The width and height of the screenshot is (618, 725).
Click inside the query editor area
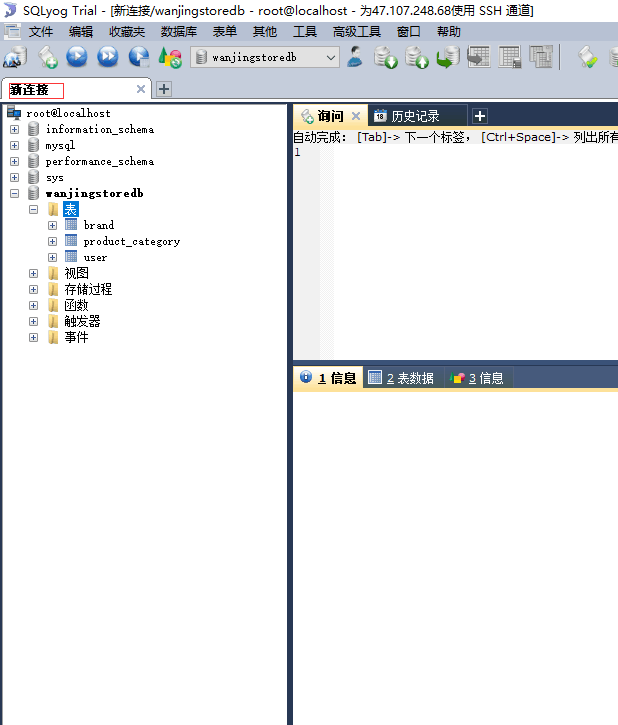point(475,253)
